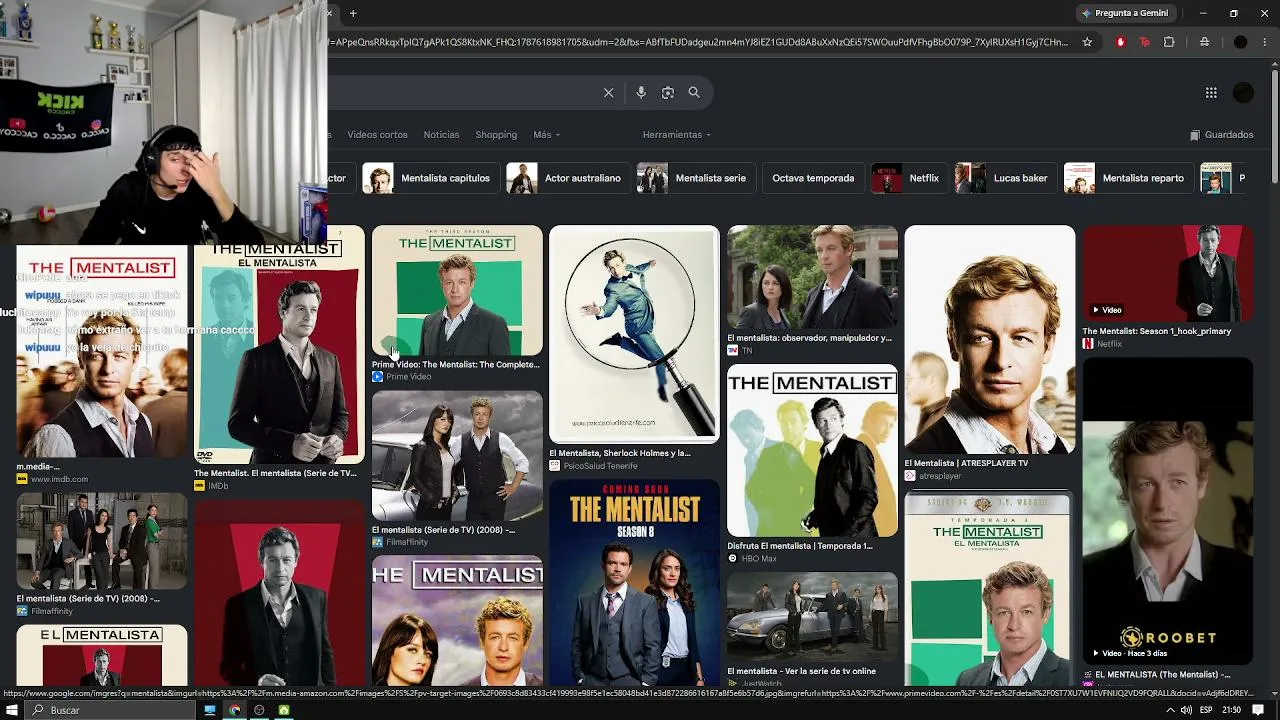Open the magnifying glass illustration from PsicoSalud Tenerife
Screen dimensions: 1280x720
tap(634, 334)
